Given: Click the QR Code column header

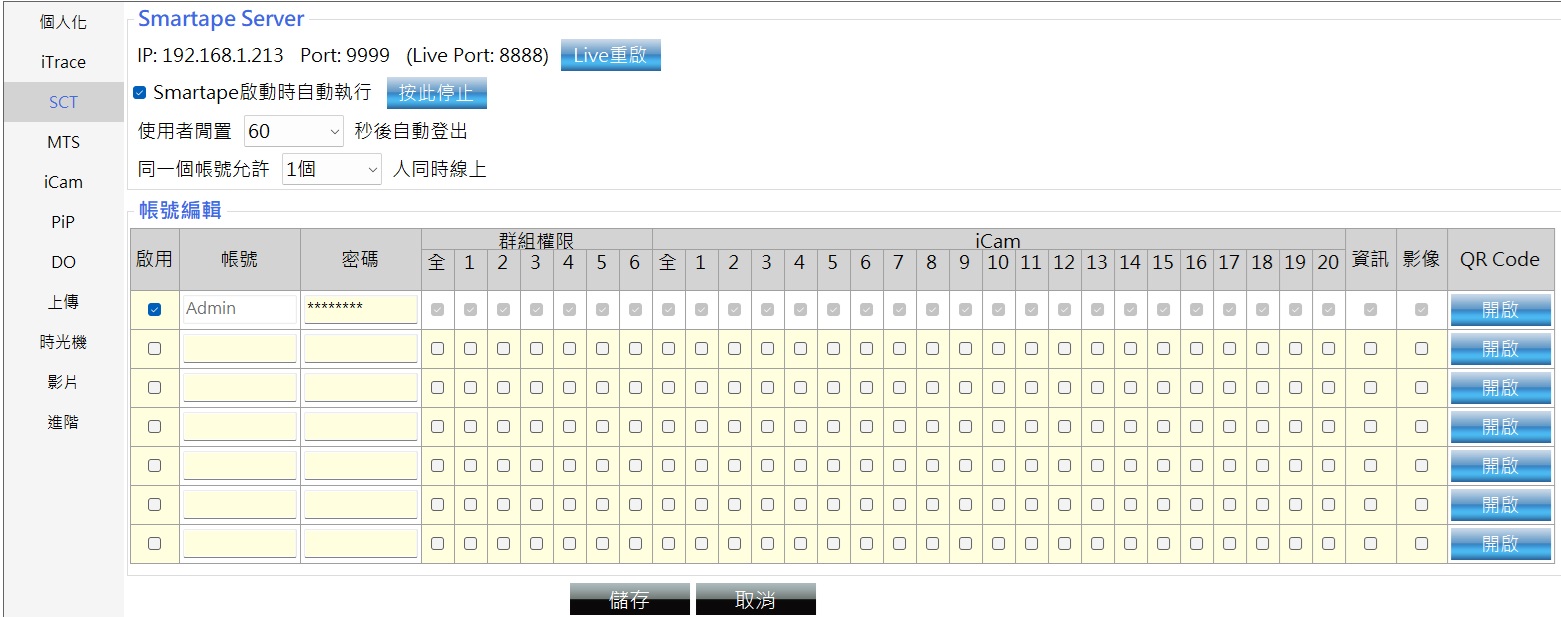Looking at the screenshot, I should pyautogui.click(x=1500, y=259).
